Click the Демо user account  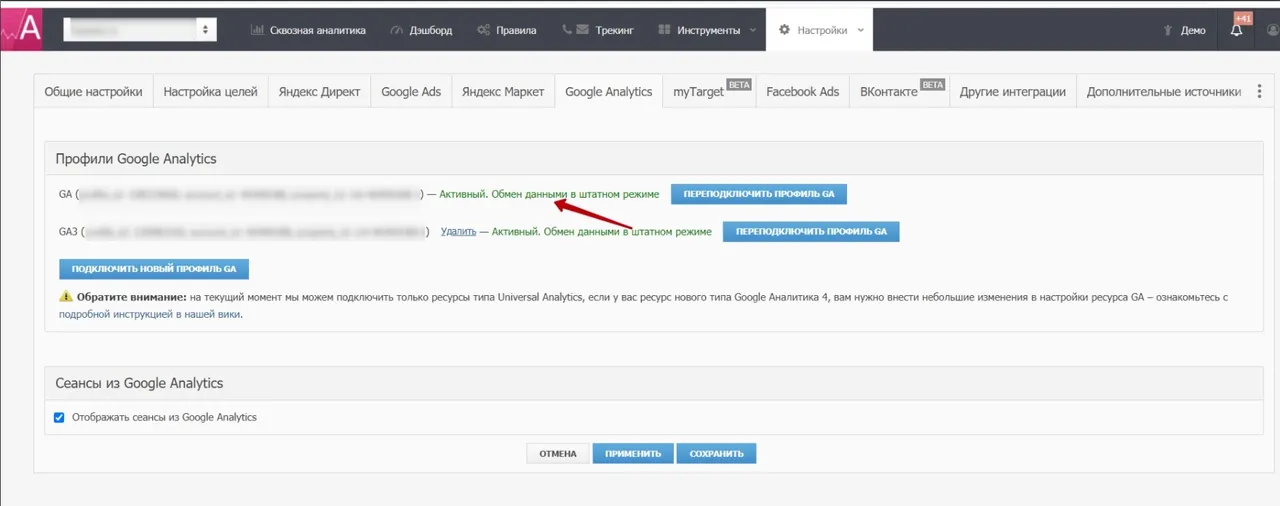pyautogui.click(x=1184, y=30)
